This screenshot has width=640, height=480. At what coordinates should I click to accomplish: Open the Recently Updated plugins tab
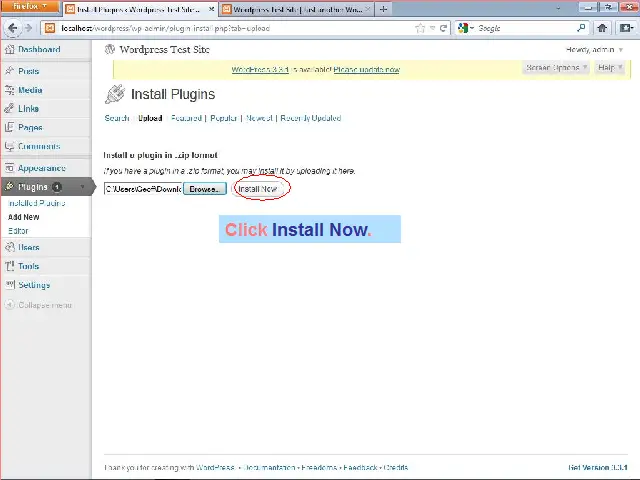point(311,118)
